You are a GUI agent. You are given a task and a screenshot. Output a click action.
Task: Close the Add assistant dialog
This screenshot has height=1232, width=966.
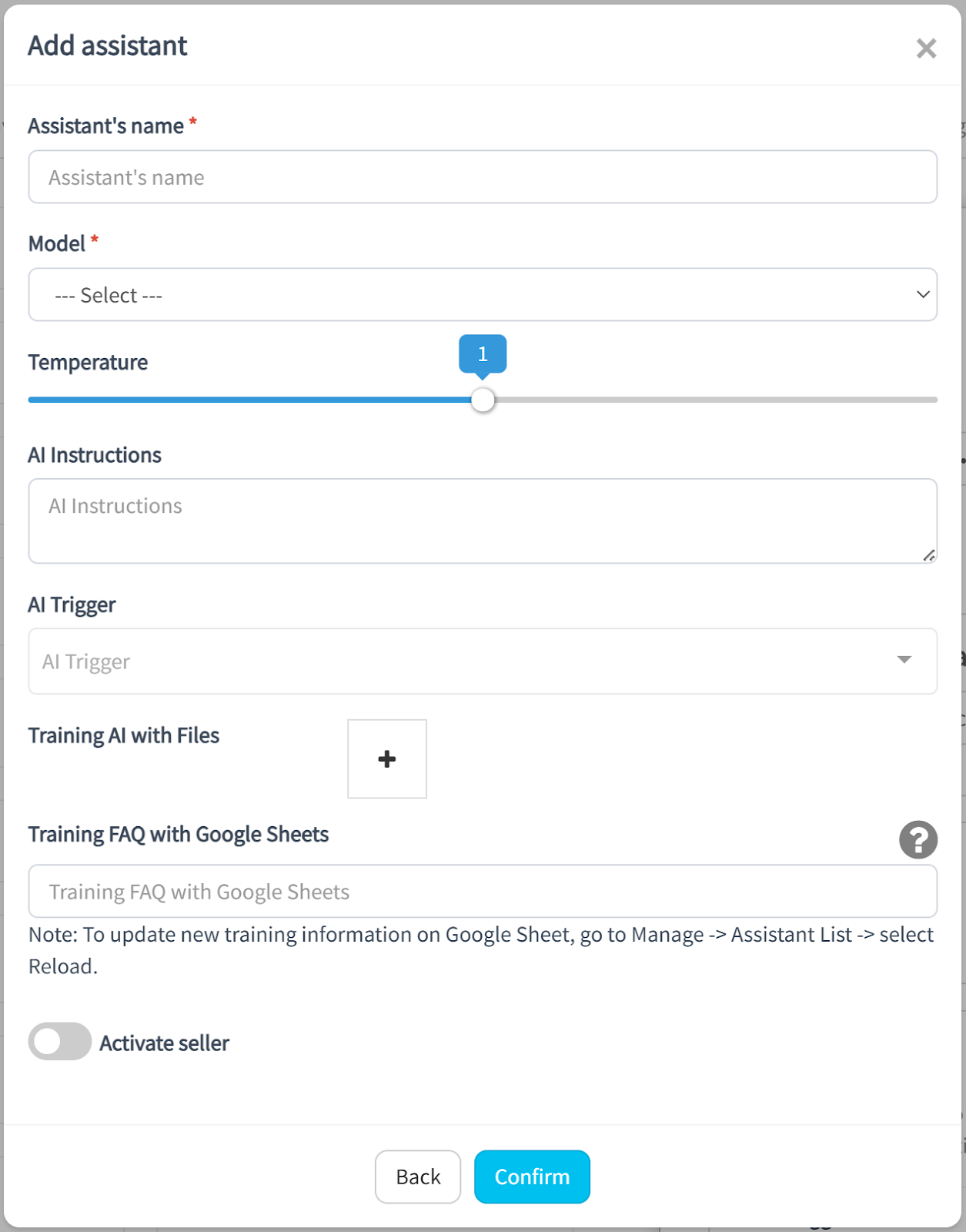(x=926, y=49)
